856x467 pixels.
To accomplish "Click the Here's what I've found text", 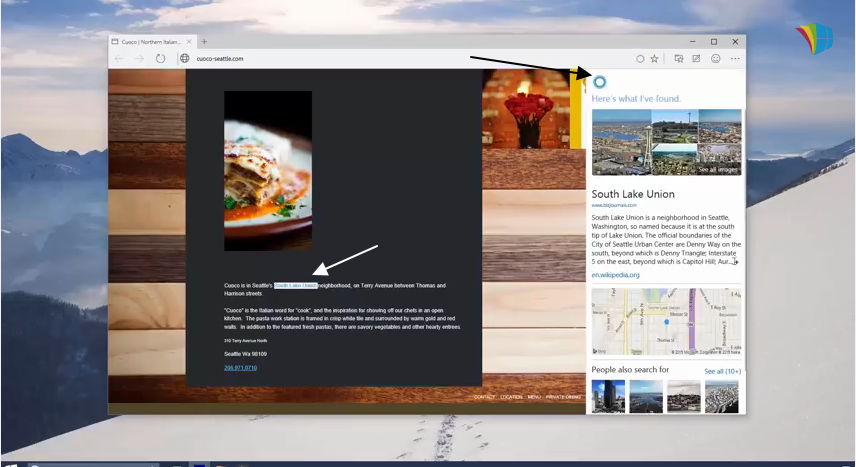I will (637, 99).
